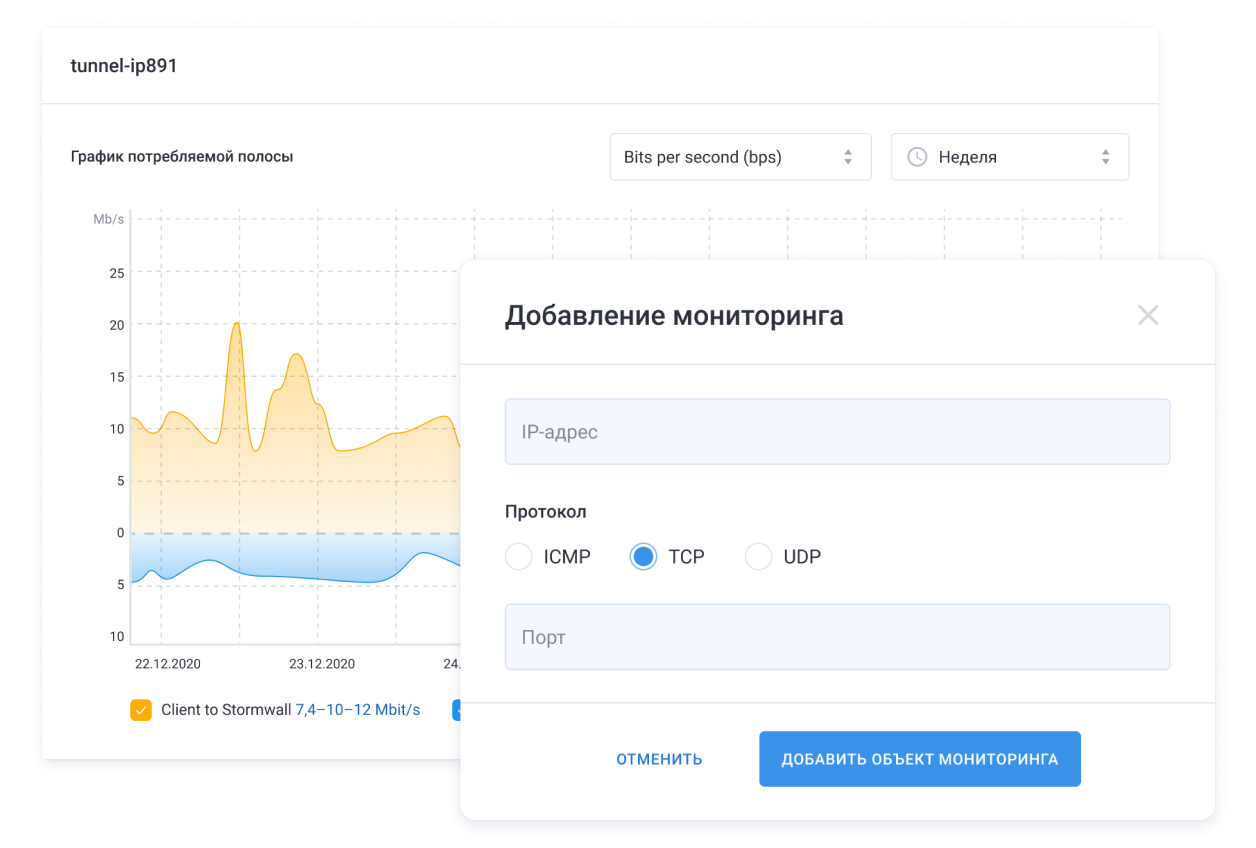Click inside the IP-адрес input field
The width and height of the screenshot is (1256, 848).
[x=837, y=431]
